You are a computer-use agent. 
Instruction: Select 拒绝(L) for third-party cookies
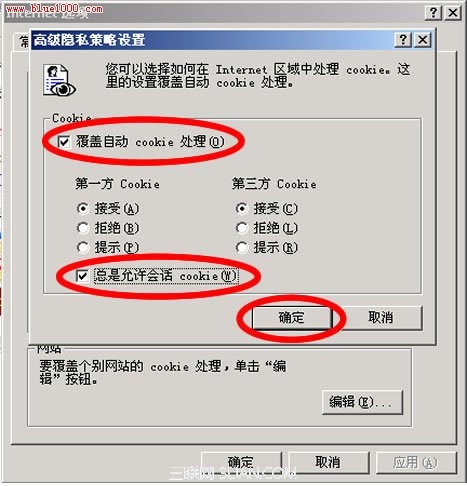click(242, 228)
